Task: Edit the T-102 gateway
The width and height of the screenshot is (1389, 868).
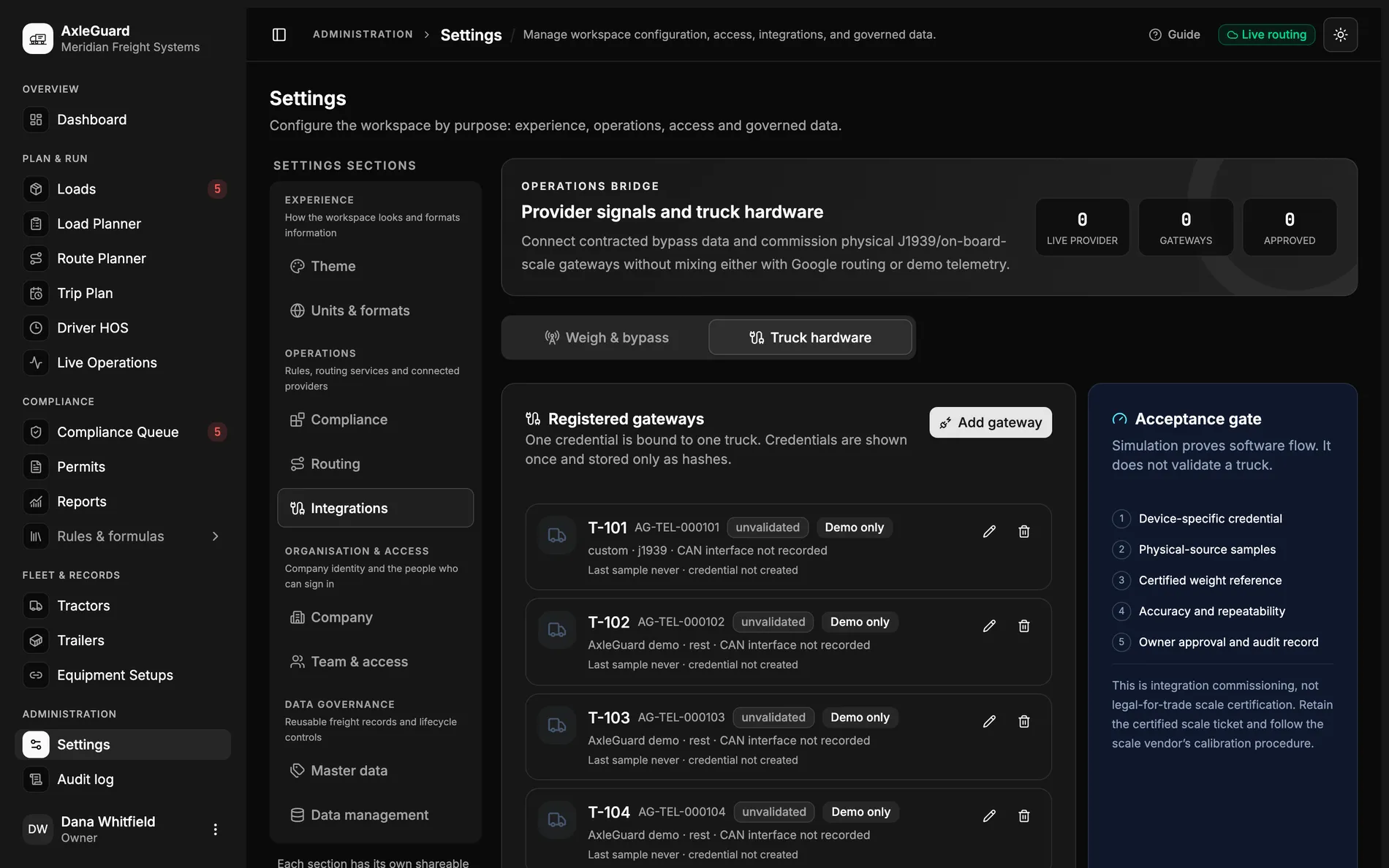Action: click(x=989, y=626)
